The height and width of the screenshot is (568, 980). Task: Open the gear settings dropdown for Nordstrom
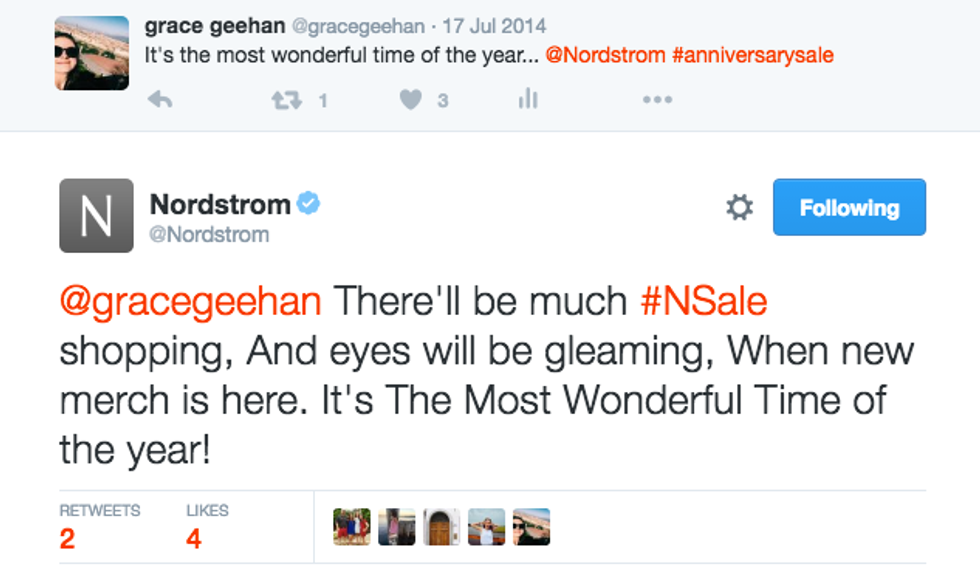[x=739, y=208]
